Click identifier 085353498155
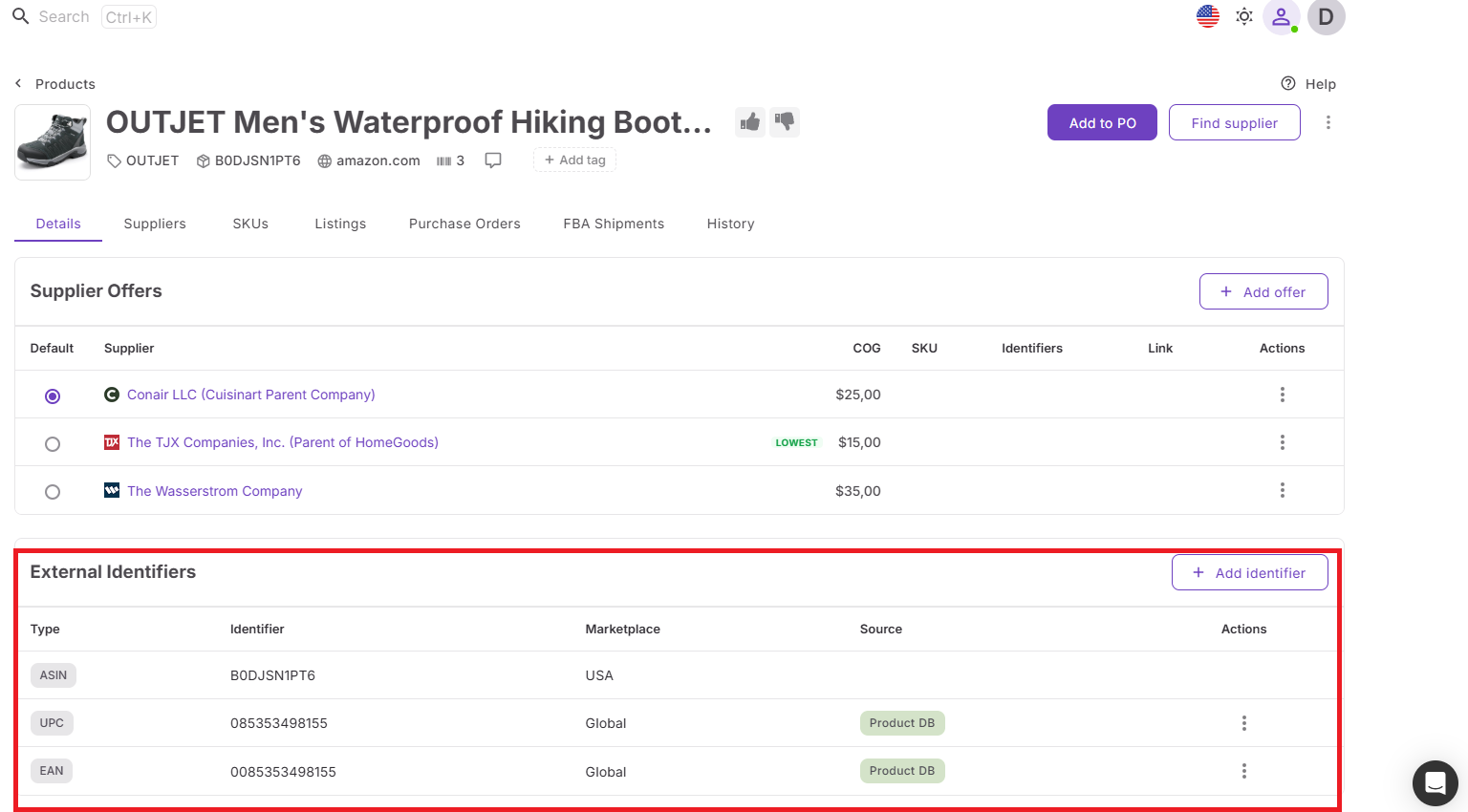This screenshot has width=1468, height=812. point(279,723)
